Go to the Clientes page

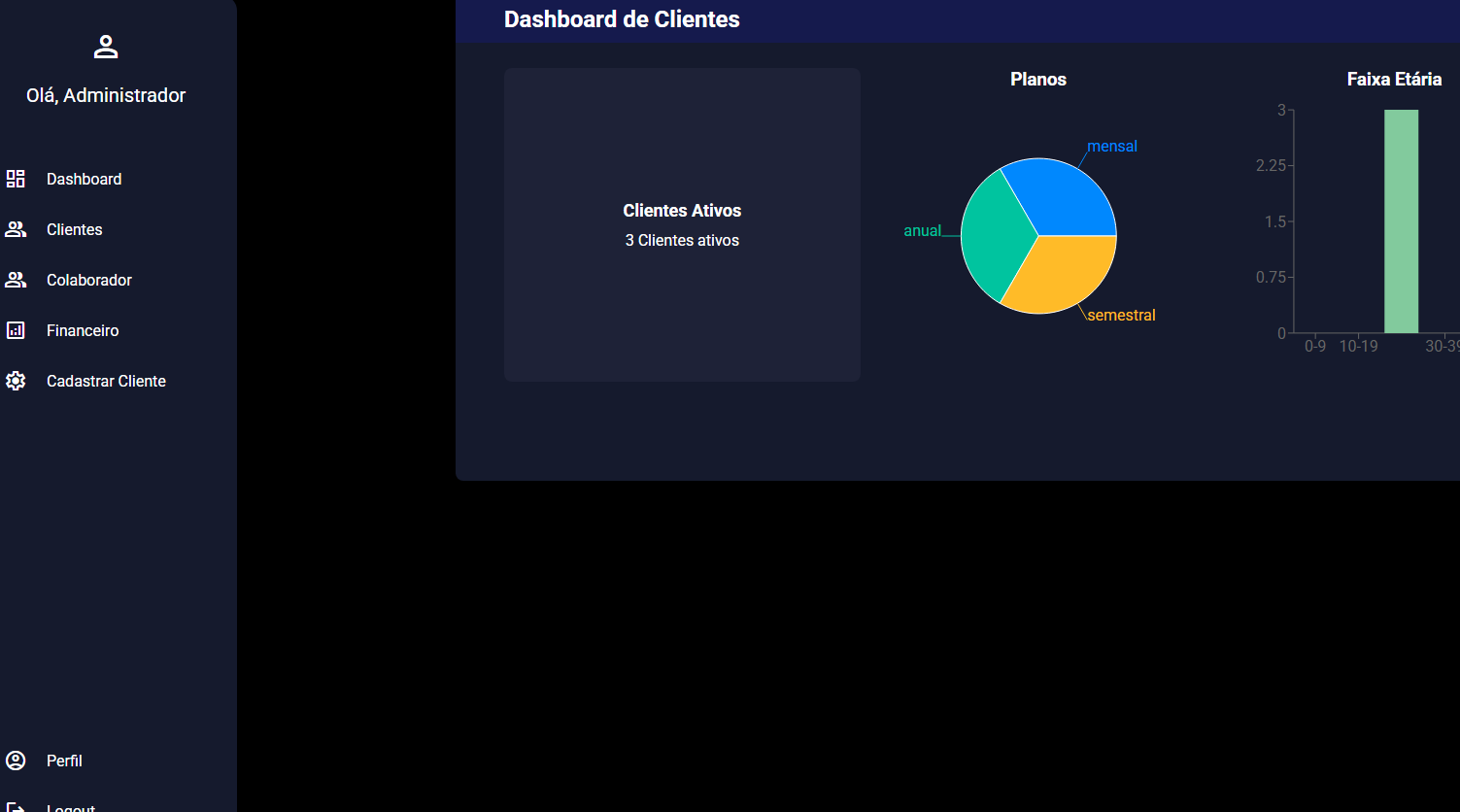(x=74, y=229)
